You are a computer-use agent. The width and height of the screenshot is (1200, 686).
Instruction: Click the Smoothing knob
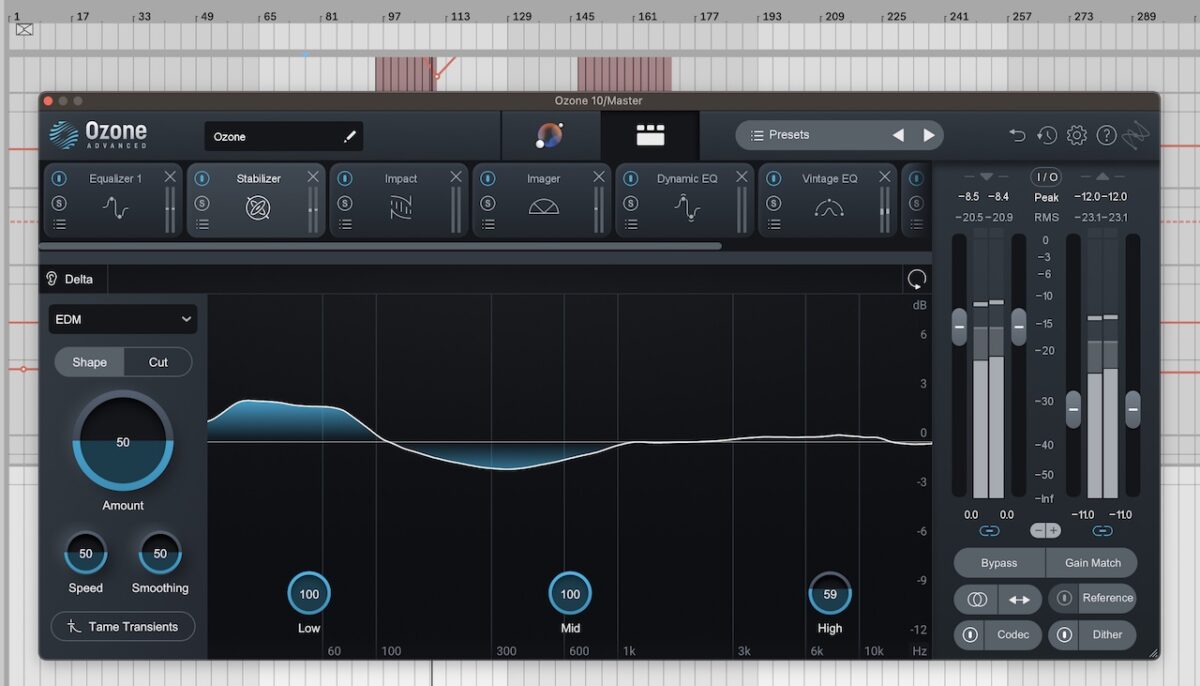pyautogui.click(x=160, y=553)
